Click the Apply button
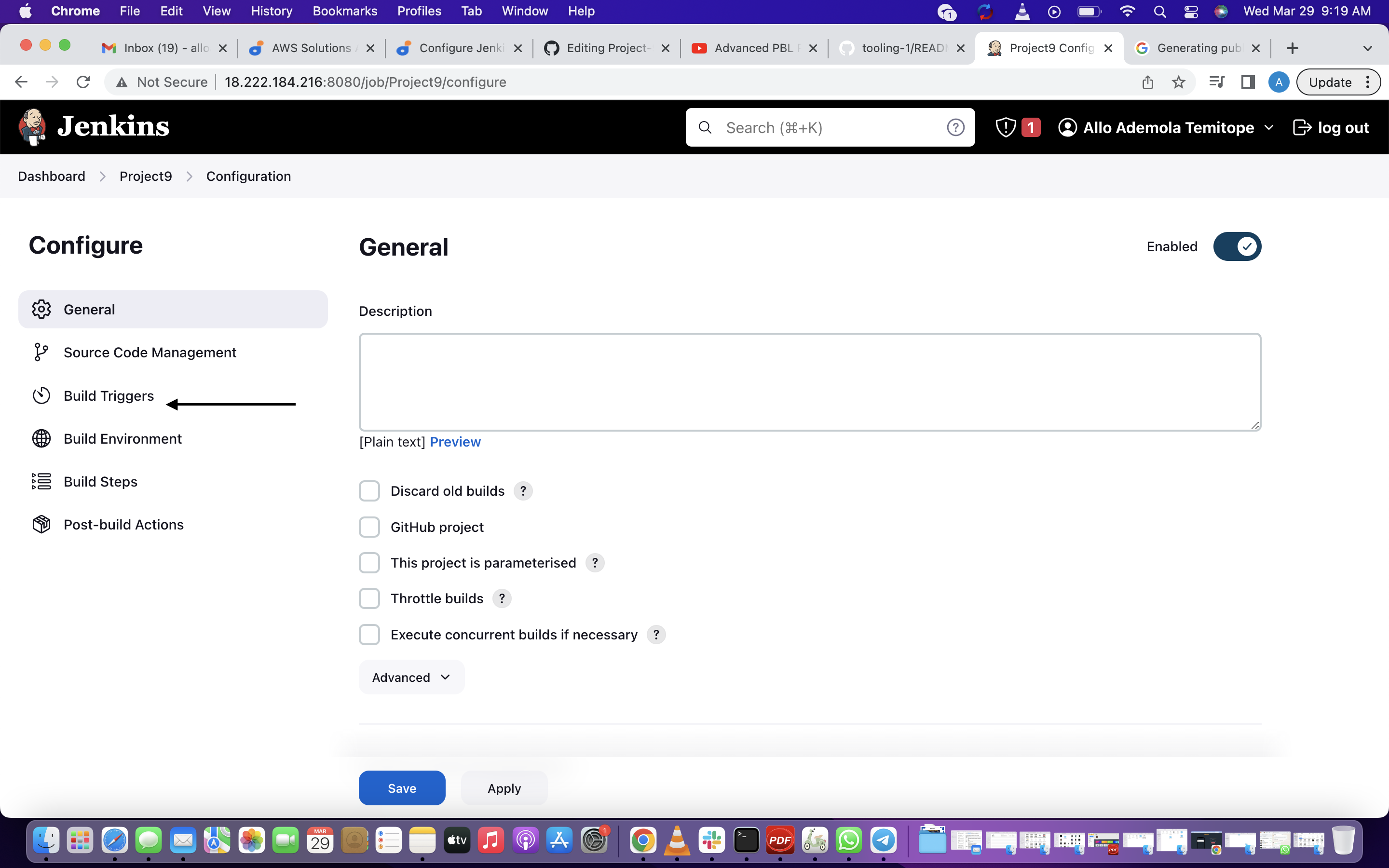 [504, 787]
